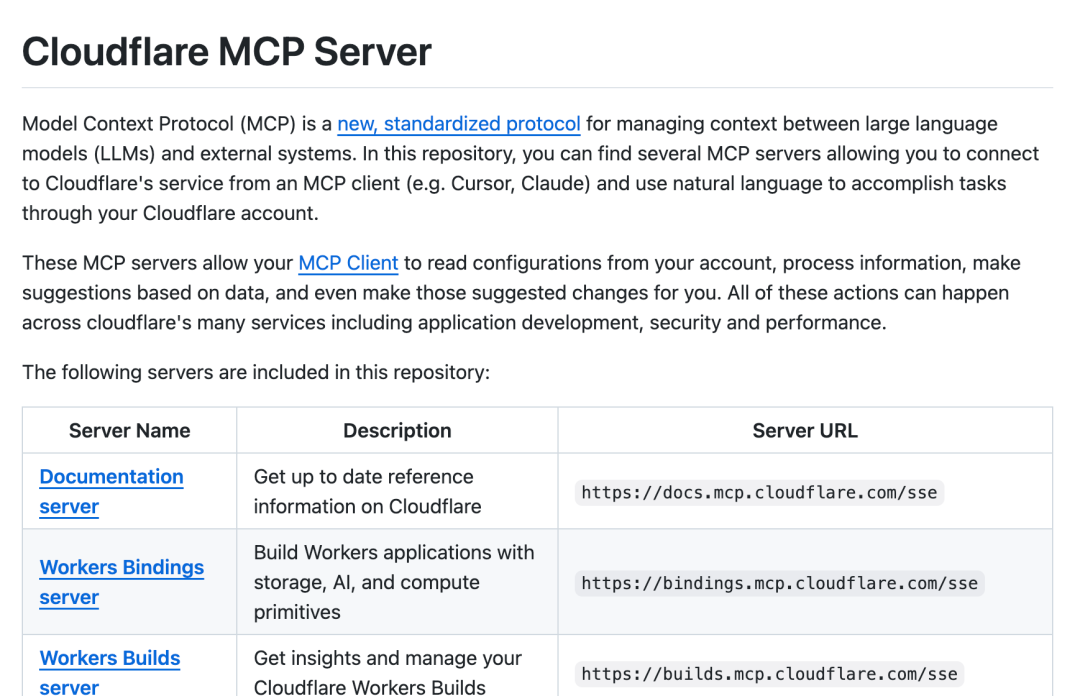This screenshot has width=1080, height=696.
Task: Click the "Description" column header
Action: click(397, 431)
